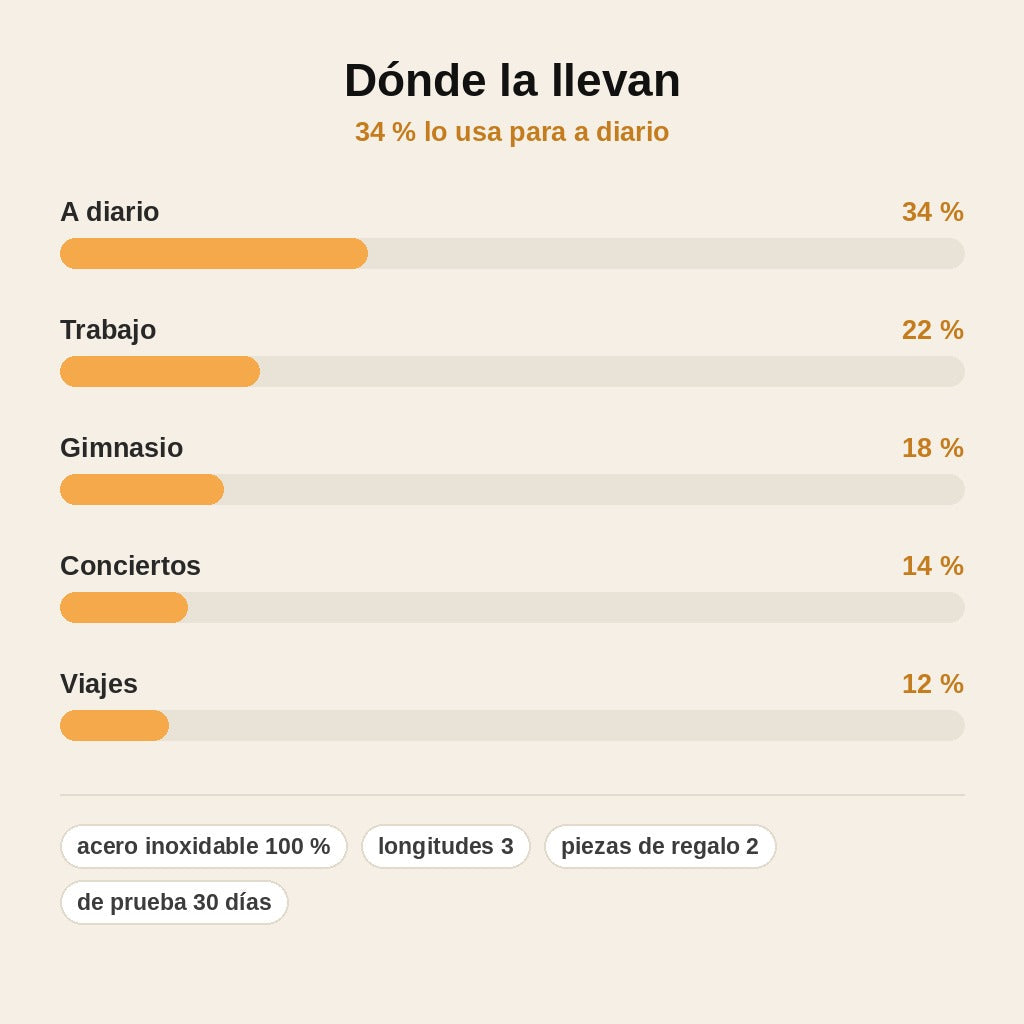Click the 'Trabajo' progress bar
Screen dimensions: 1024x1024
click(512, 372)
